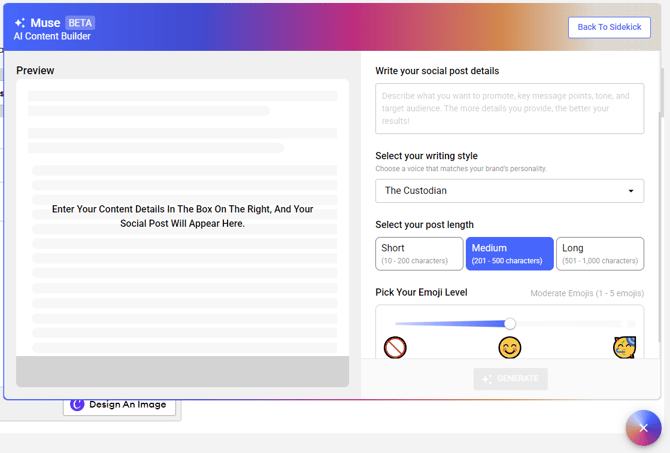Screen dimensions: 670x453
Task: Close Muse with the round X button
Action: pyautogui.click(x=643, y=428)
